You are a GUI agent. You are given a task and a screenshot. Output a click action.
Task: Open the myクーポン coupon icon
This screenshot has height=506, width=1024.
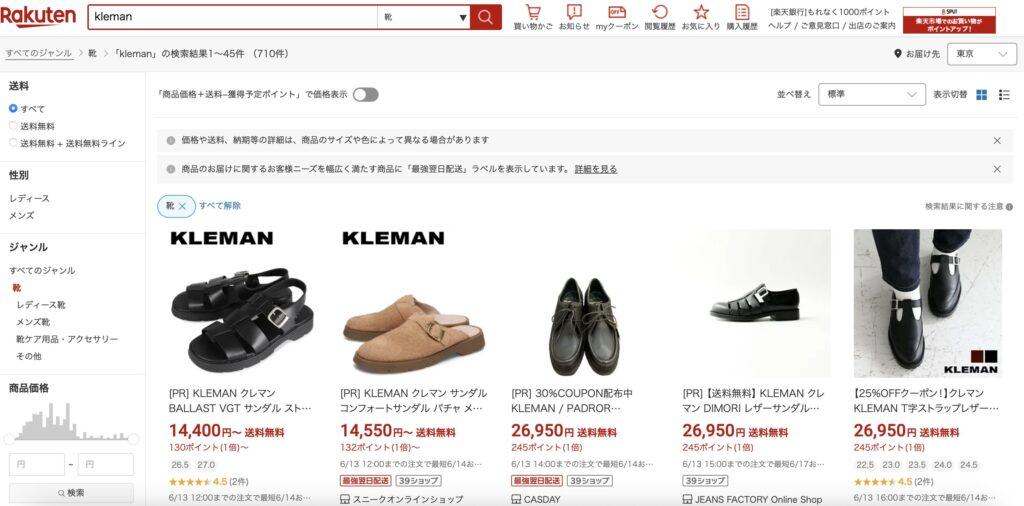click(x=616, y=12)
